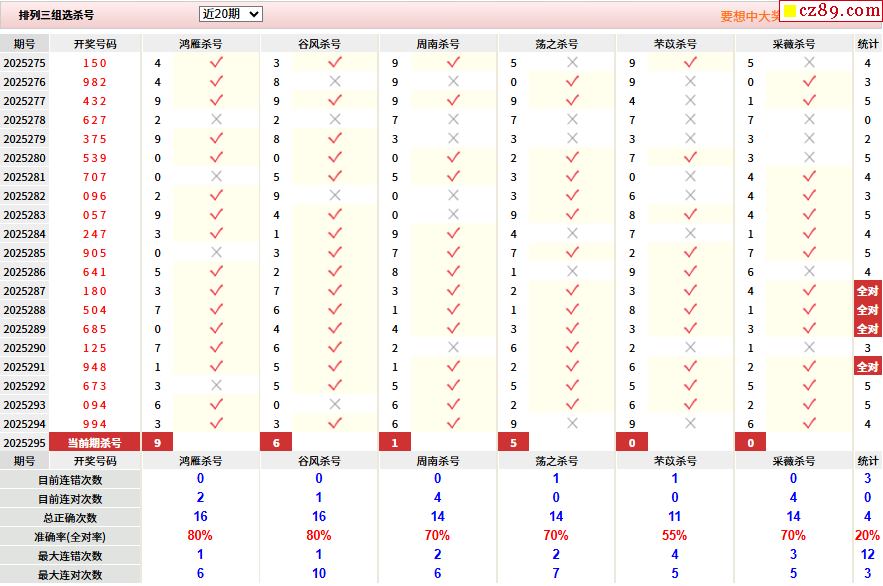Viewport: 883px width, 586px height.
Task: Click 荡之杀号 check mark in row 2025282
Action: point(572,195)
